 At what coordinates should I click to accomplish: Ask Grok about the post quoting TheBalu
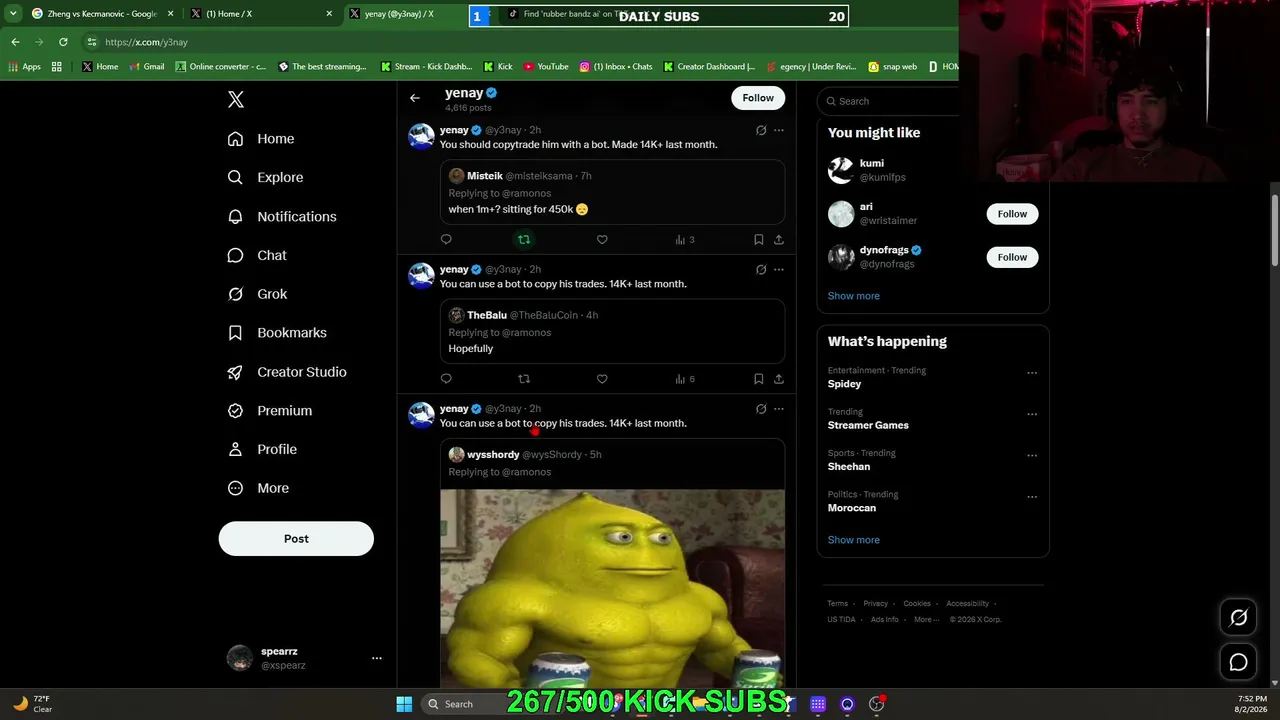[x=761, y=269]
